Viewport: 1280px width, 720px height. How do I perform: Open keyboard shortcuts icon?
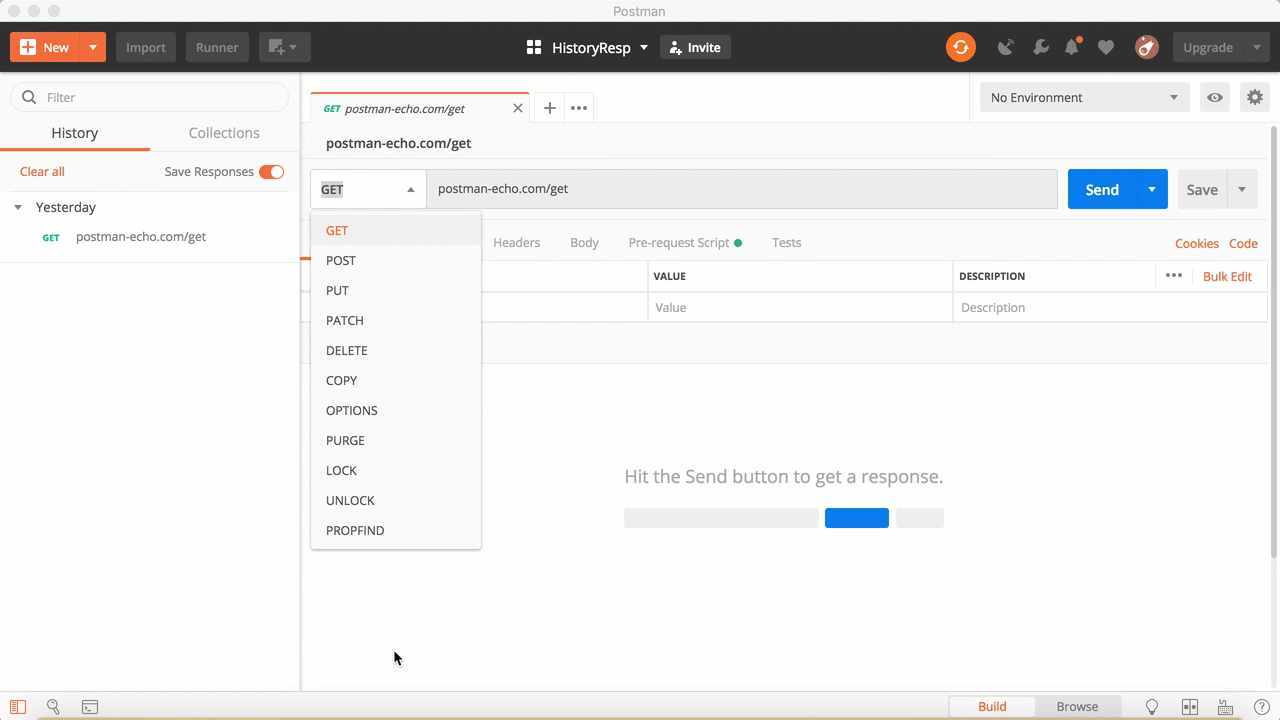pos(1226,707)
